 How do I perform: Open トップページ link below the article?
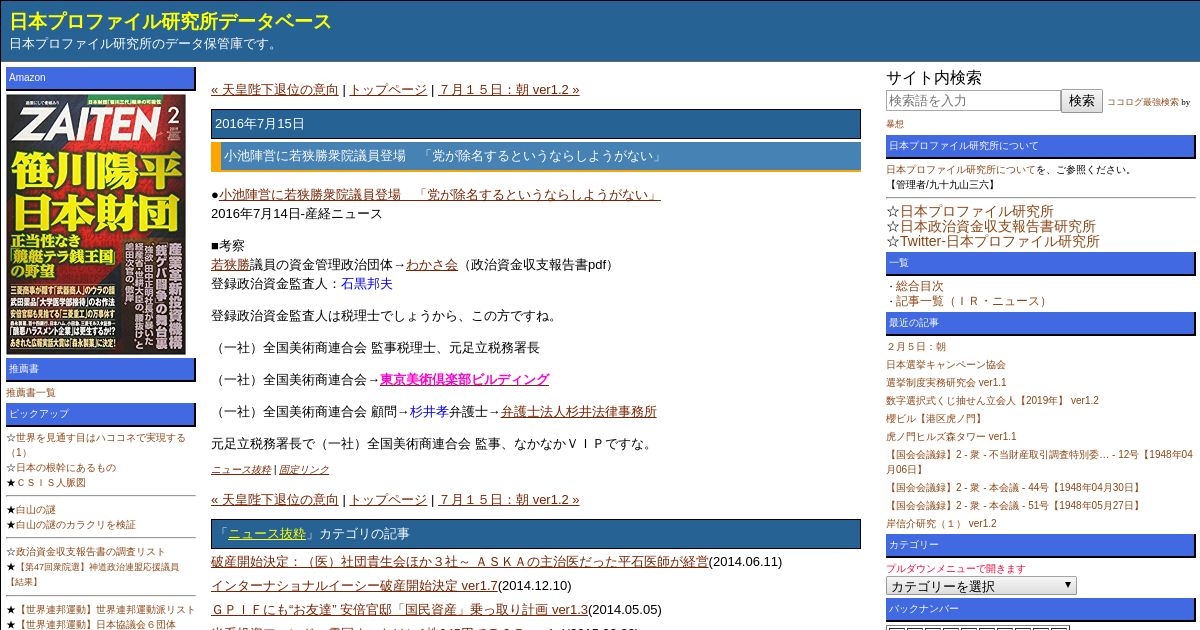[388, 500]
